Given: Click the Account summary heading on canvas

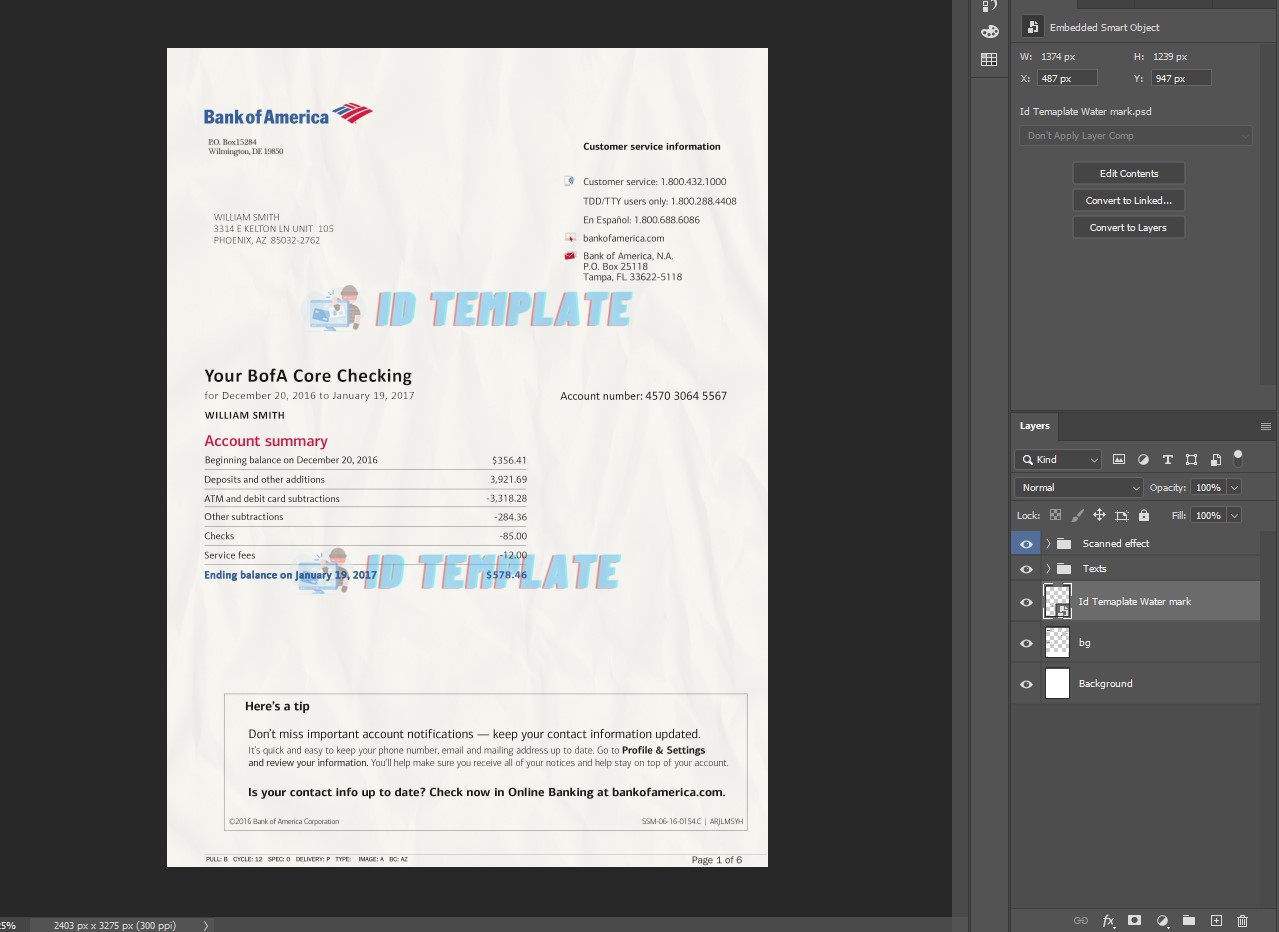Looking at the screenshot, I should (266, 441).
